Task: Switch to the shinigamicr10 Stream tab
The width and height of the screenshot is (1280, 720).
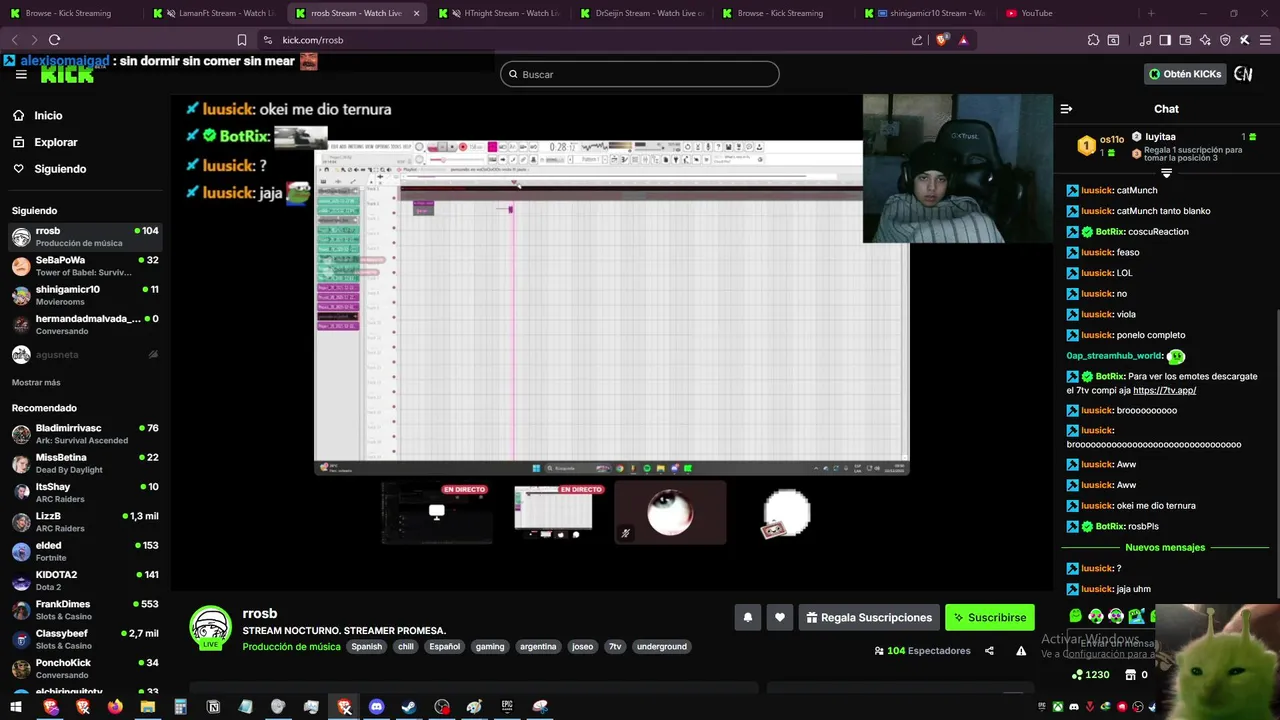Action: pyautogui.click(x=925, y=13)
